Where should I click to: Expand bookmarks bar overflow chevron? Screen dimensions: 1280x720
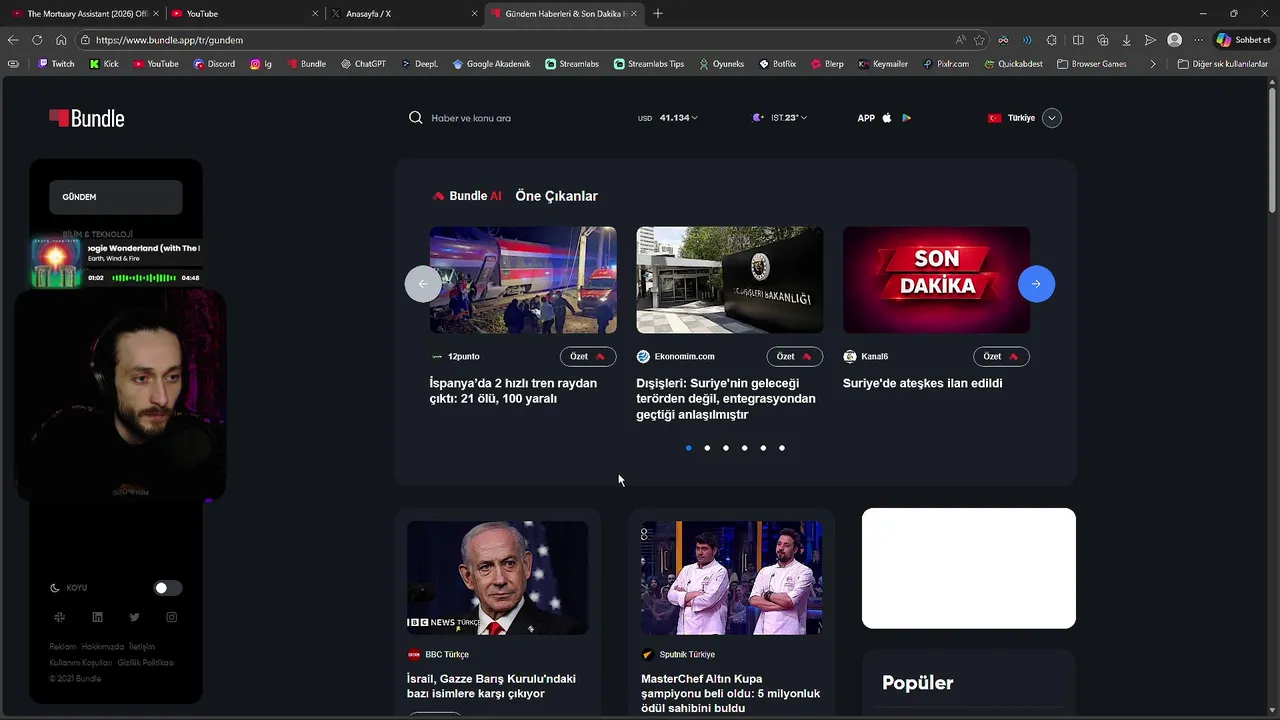click(x=1153, y=64)
